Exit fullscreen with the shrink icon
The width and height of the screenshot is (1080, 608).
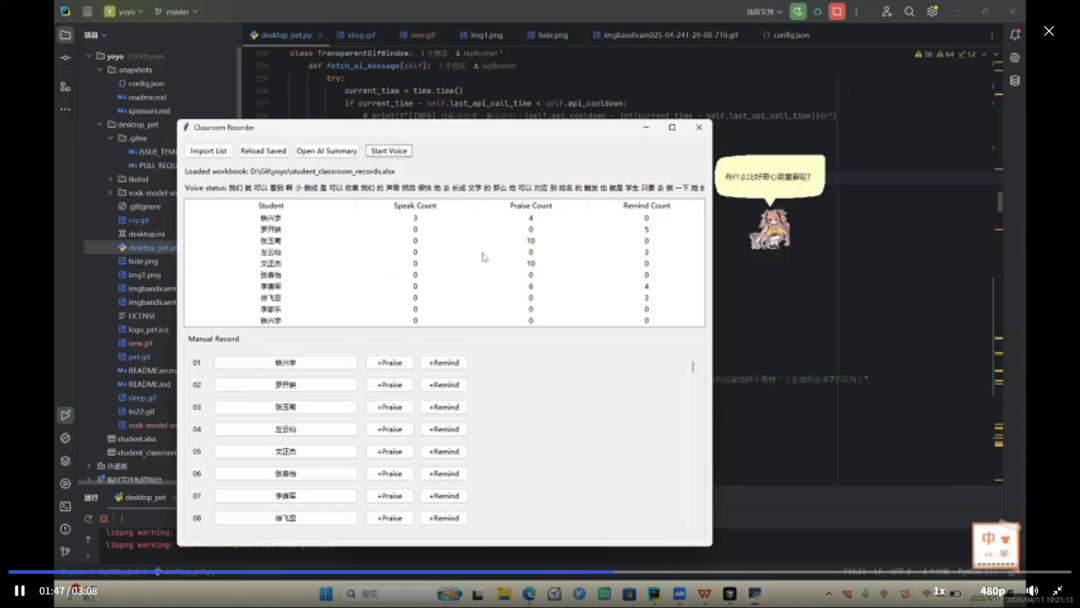click(1058, 591)
